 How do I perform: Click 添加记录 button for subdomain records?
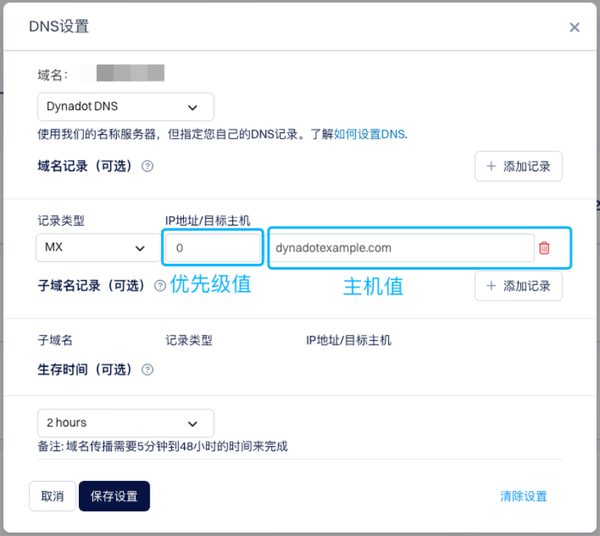tap(518, 286)
